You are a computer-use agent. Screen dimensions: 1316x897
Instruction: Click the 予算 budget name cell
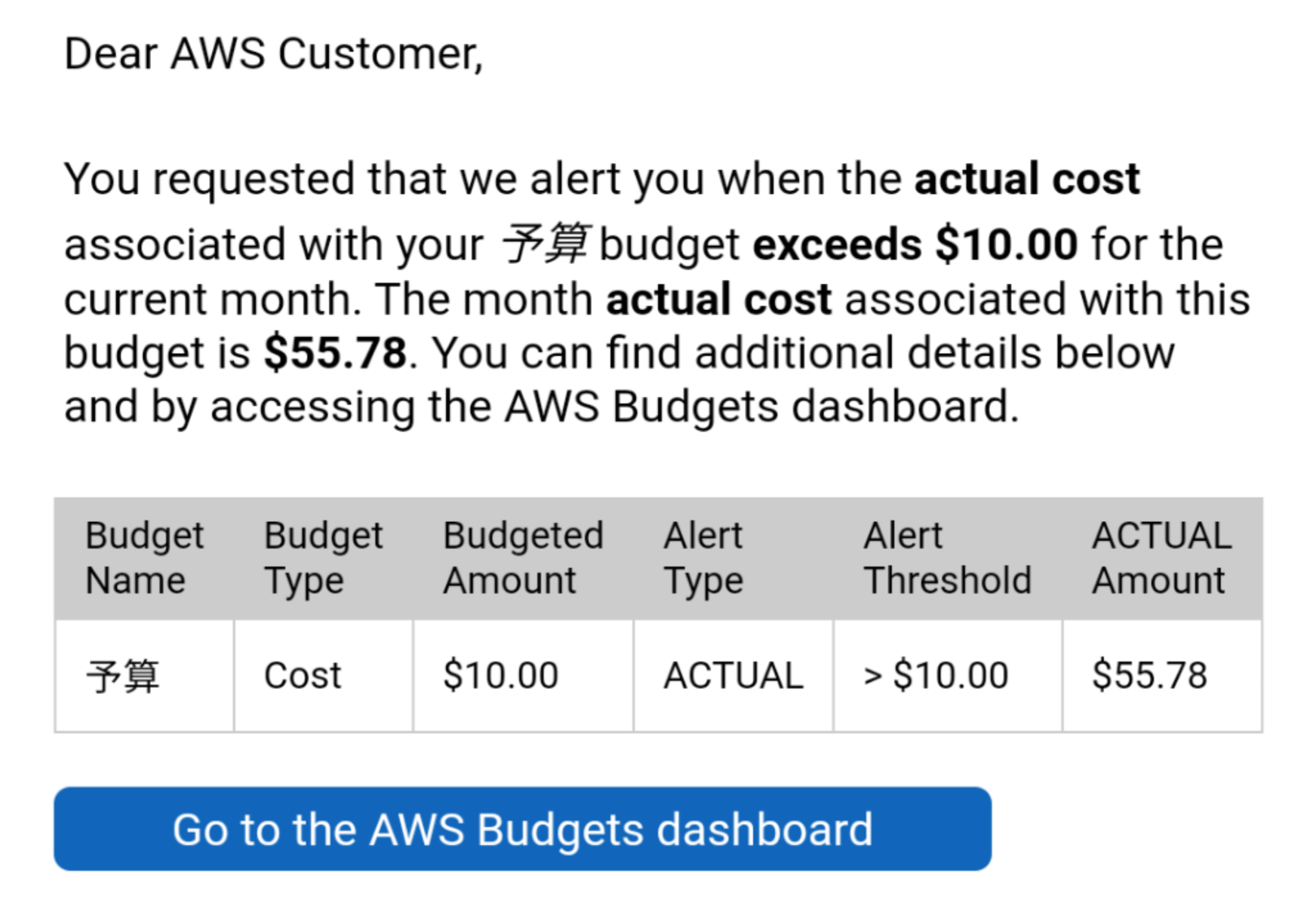click(144, 676)
